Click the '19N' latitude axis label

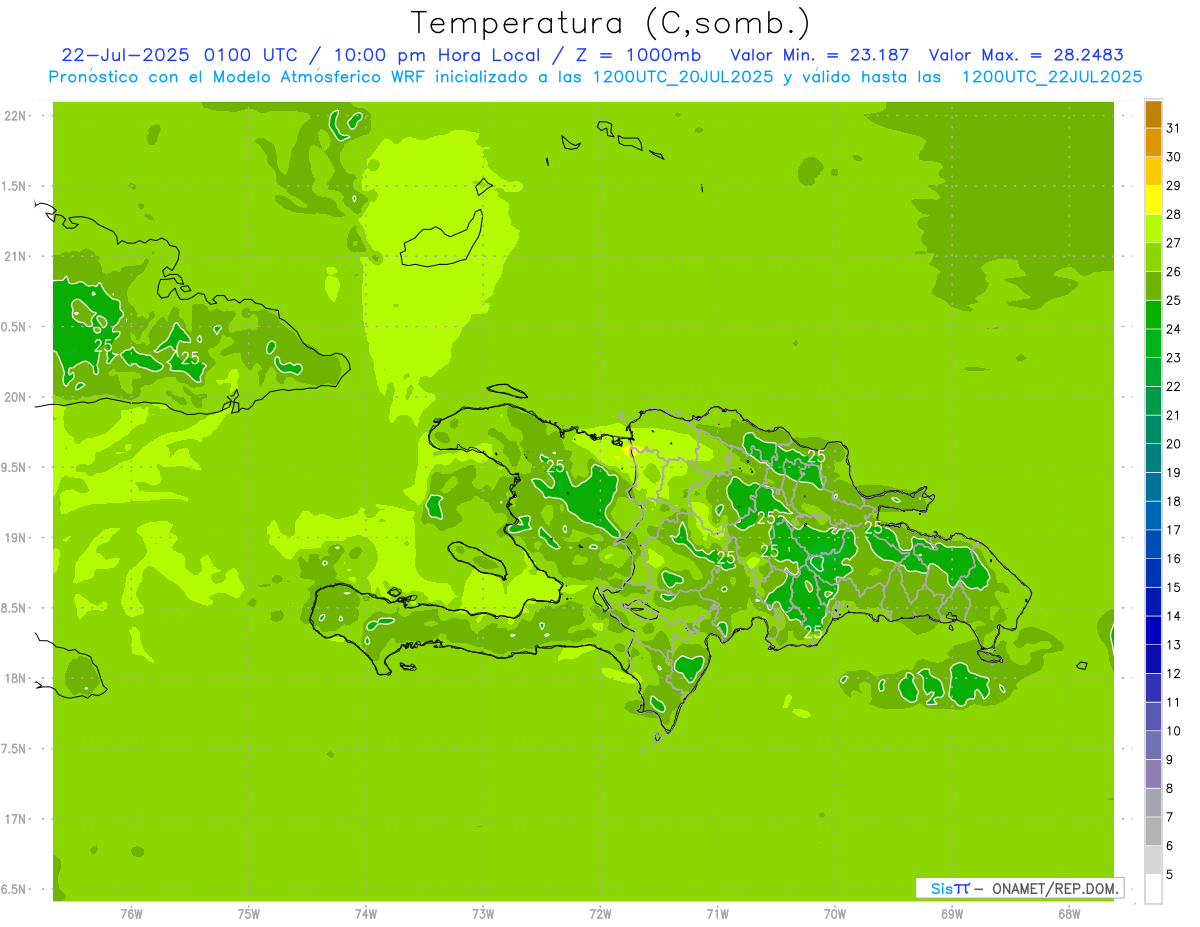(17, 538)
